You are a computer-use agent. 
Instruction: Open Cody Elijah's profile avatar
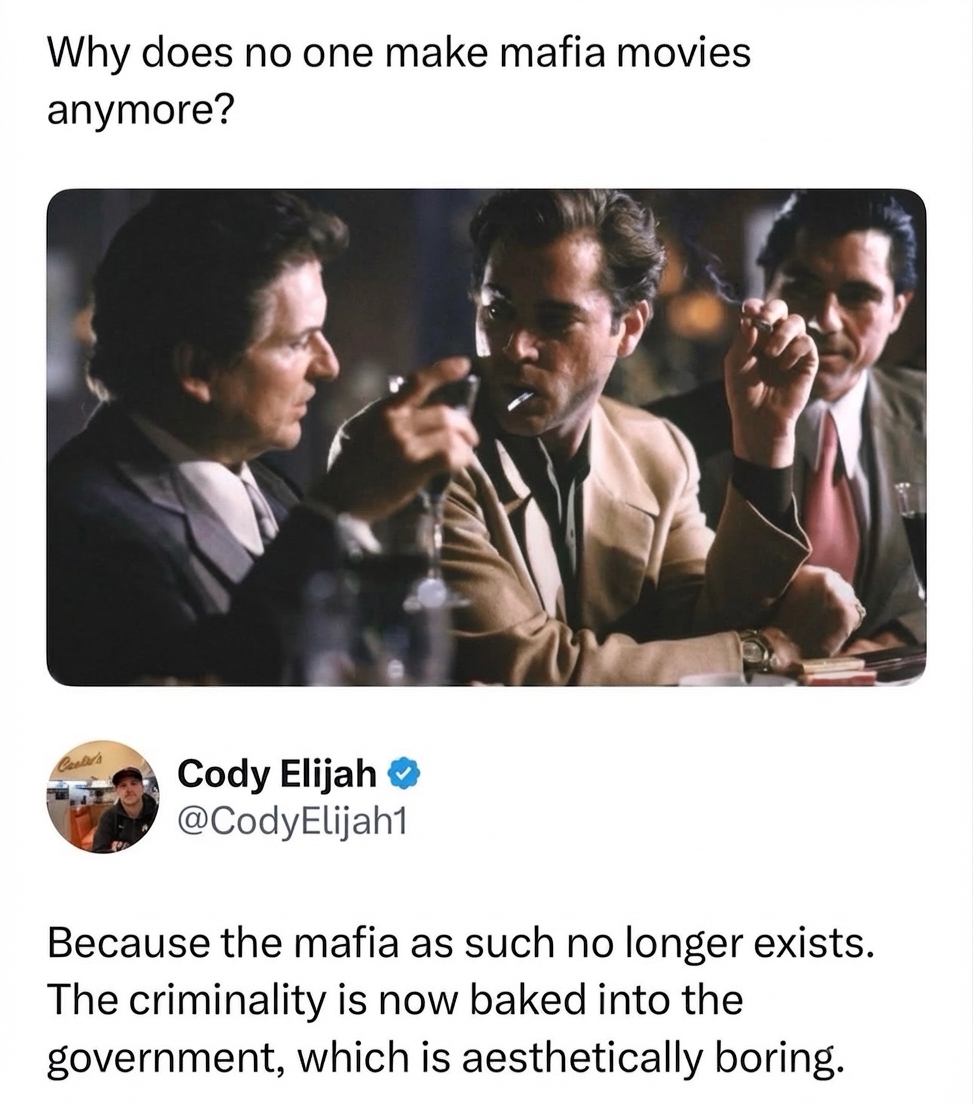click(106, 797)
